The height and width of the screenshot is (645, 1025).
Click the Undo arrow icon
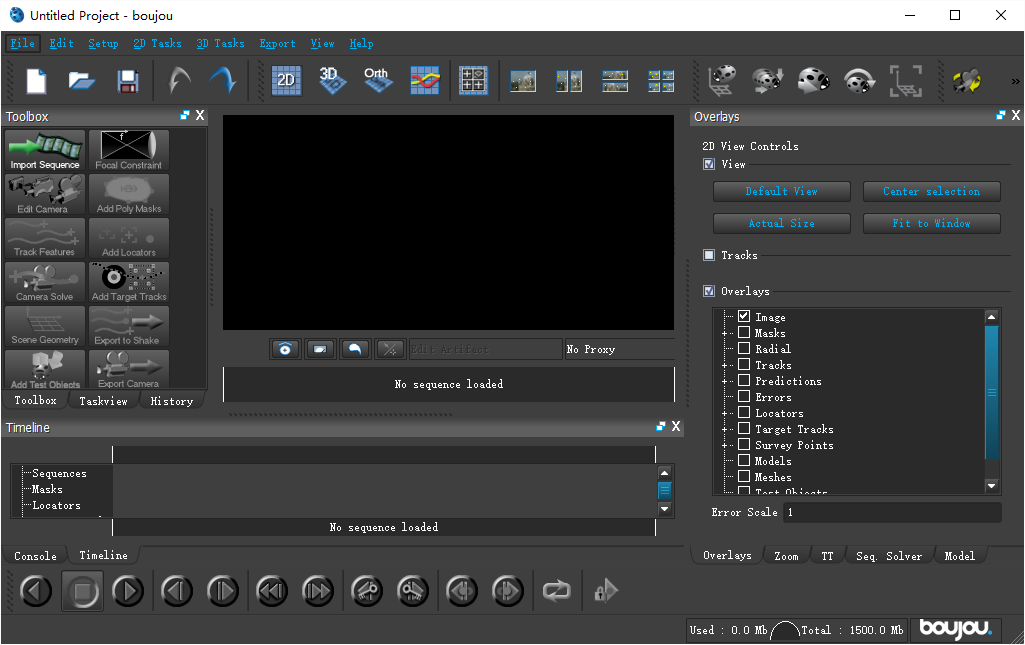179,82
